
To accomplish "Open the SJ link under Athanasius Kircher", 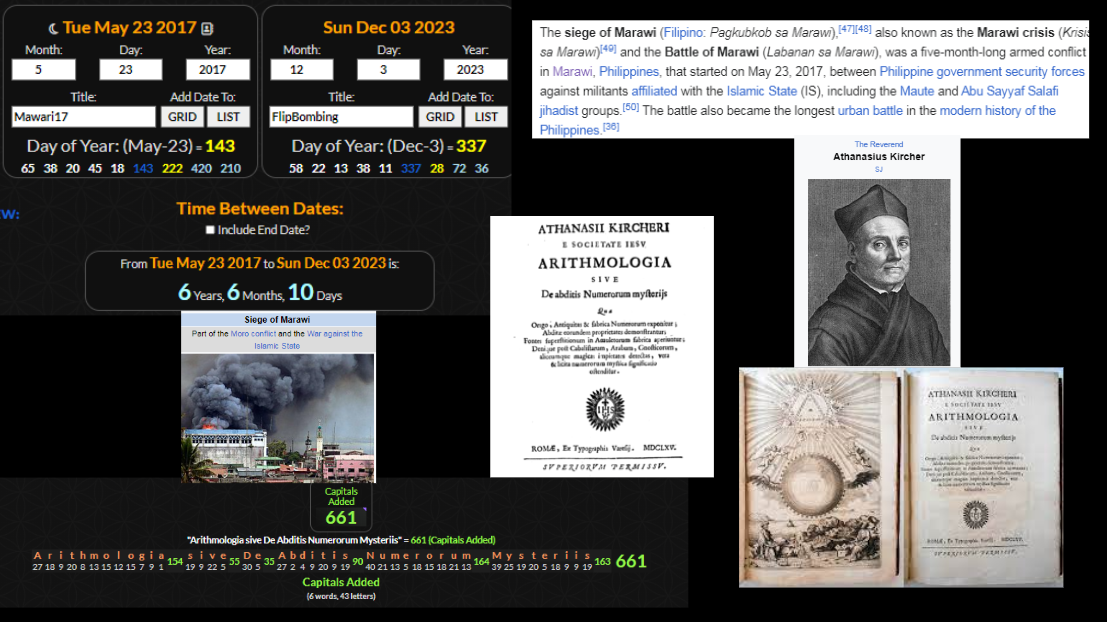I will [x=878, y=169].
